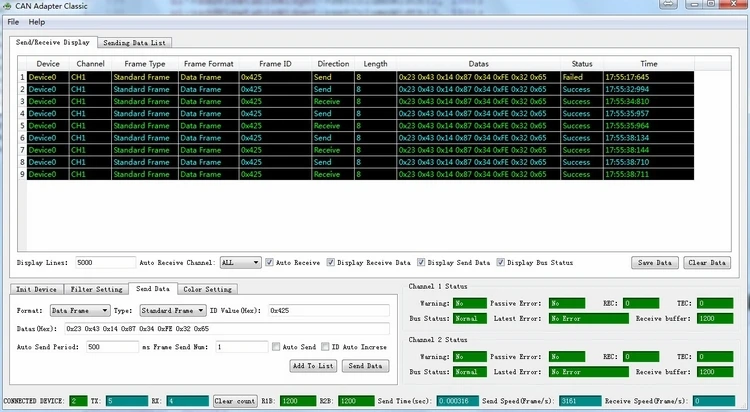Image resolution: width=750 pixels, height=412 pixels.
Task: Click Channel 1 Warning No indicator
Action: [470, 303]
